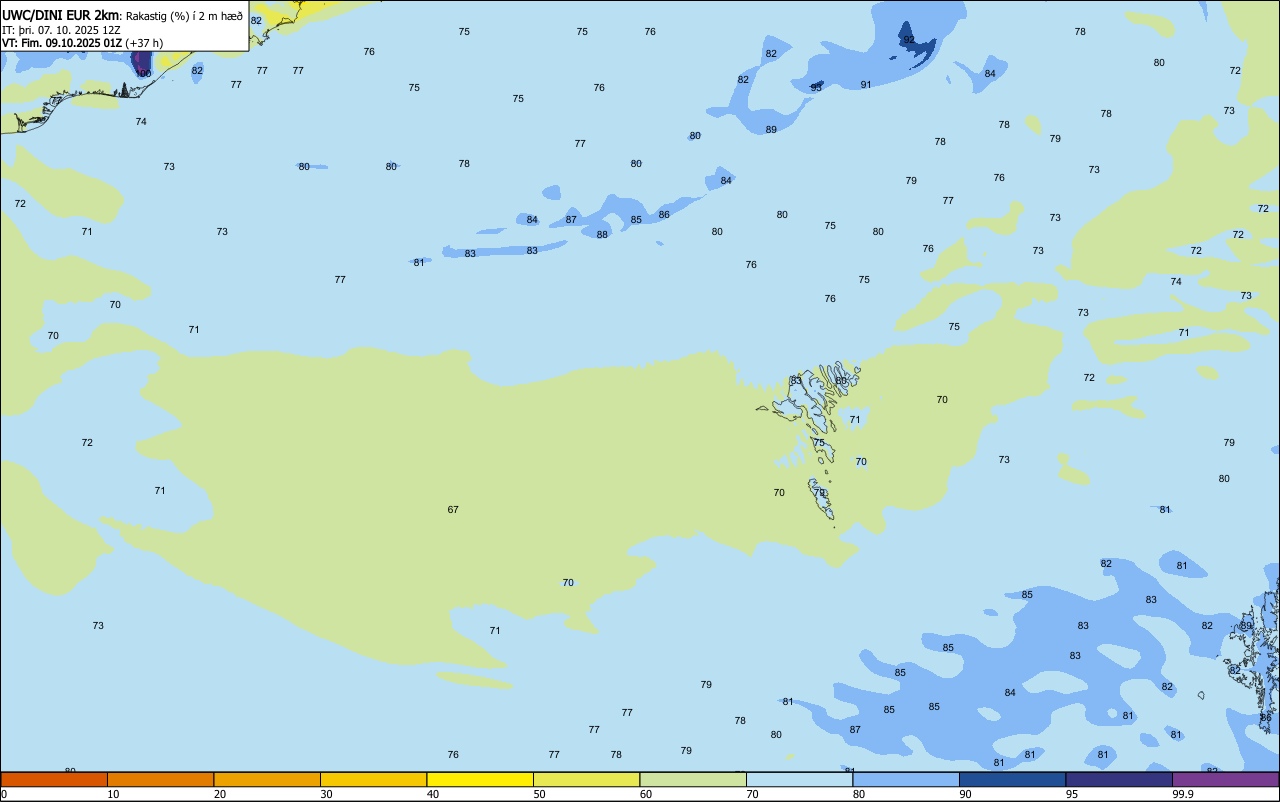Click the light blue 70–80 legend swatch
The image size is (1280, 802).
799,779
